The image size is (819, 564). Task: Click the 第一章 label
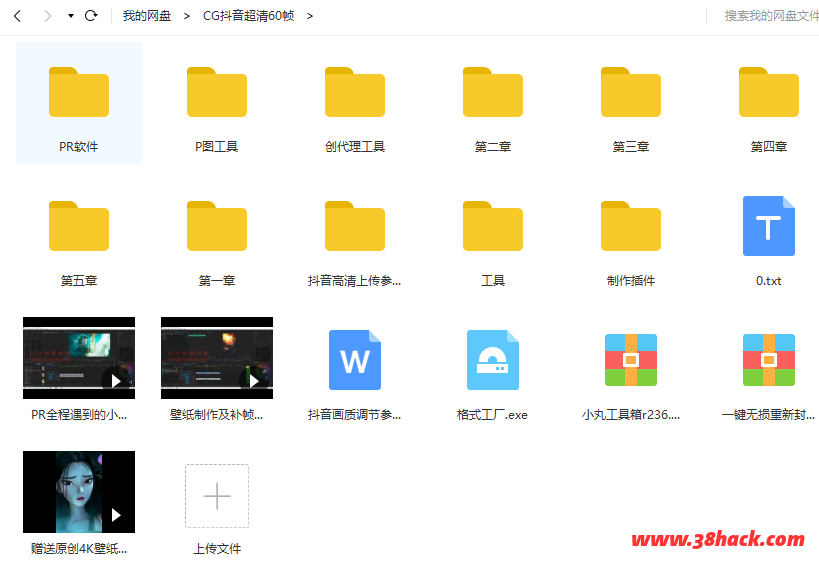coord(217,280)
